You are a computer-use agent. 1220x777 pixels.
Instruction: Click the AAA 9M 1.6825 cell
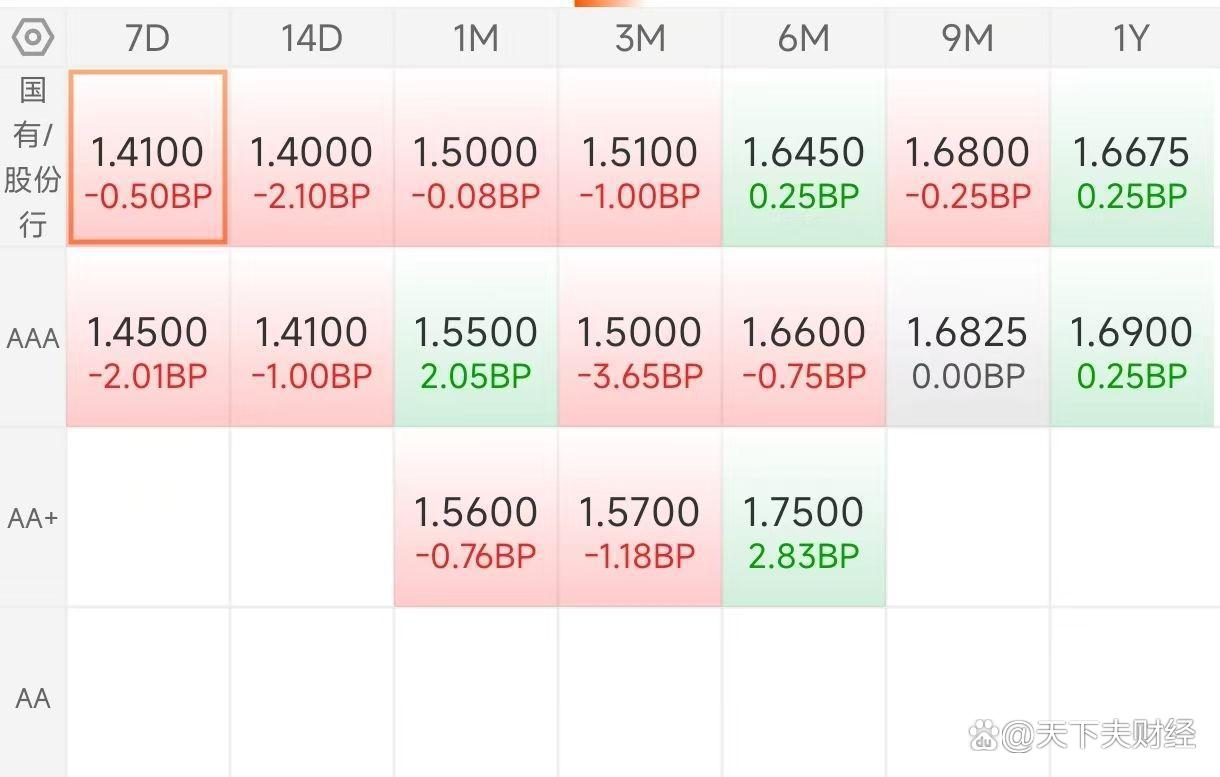[x=968, y=338]
